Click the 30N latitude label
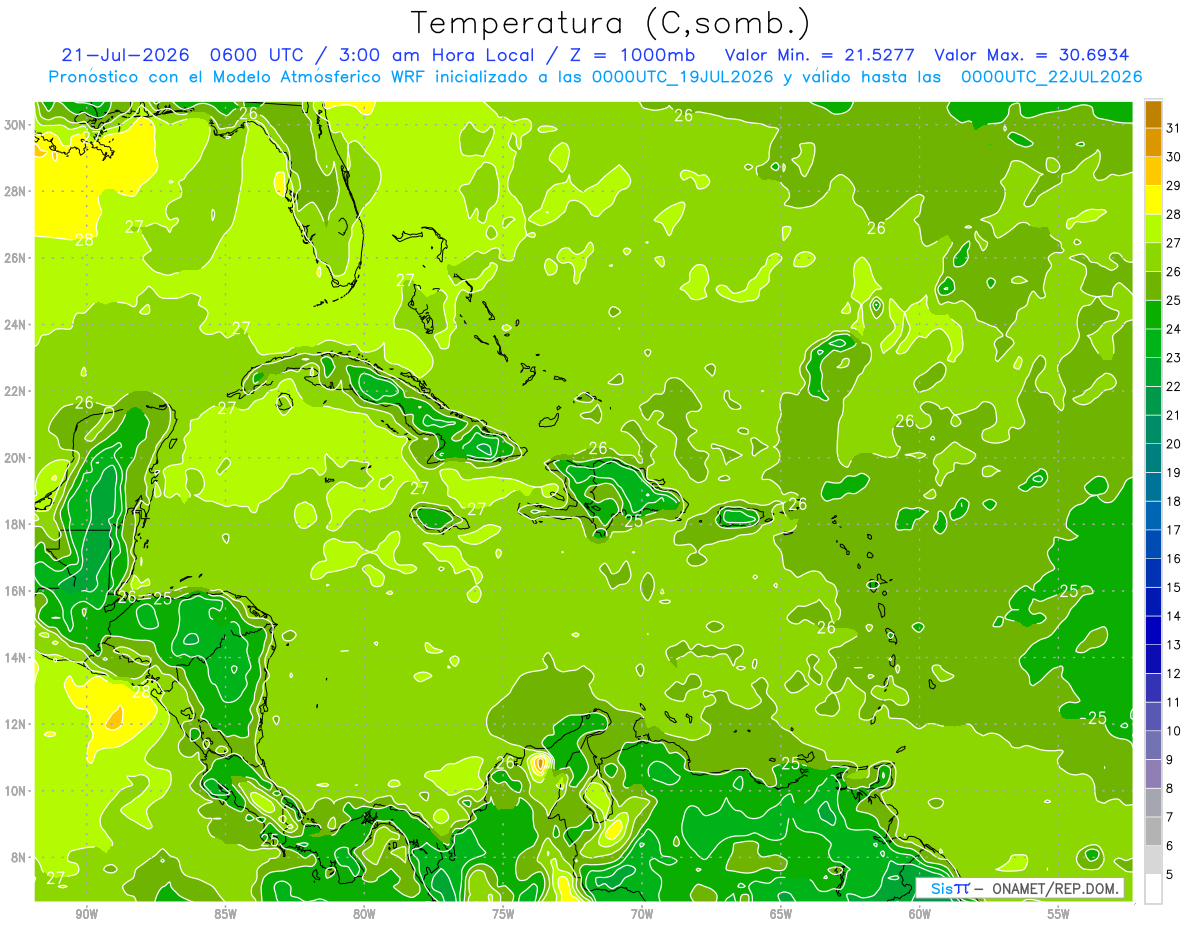The height and width of the screenshot is (927, 1200). [x=16, y=125]
